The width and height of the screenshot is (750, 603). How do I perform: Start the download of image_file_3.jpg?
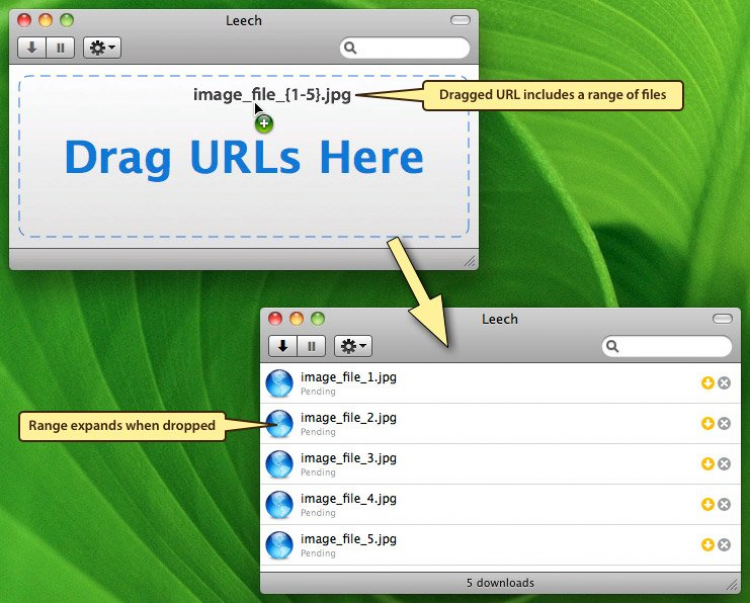click(707, 464)
